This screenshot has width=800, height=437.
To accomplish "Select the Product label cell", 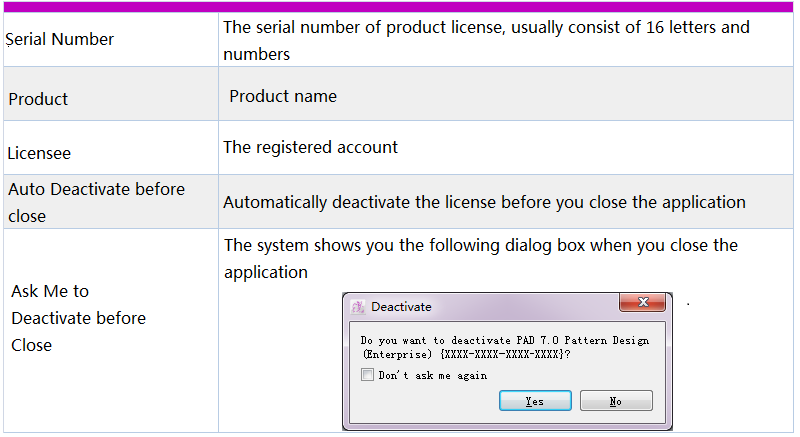I will pyautogui.click(x=39, y=99).
